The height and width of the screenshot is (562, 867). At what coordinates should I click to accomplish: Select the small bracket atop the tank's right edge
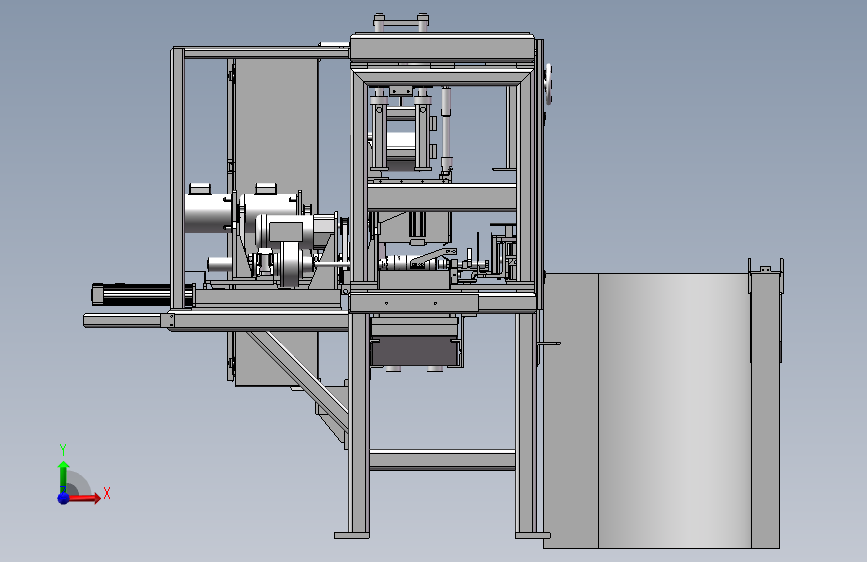tap(766, 271)
